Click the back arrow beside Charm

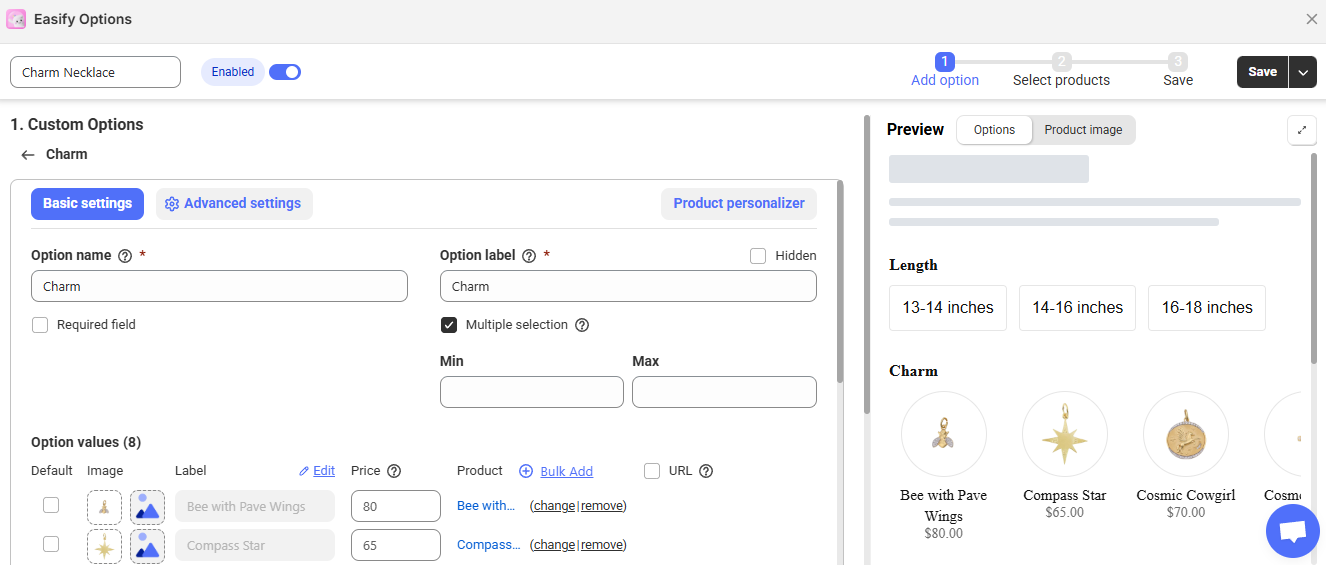click(28, 155)
